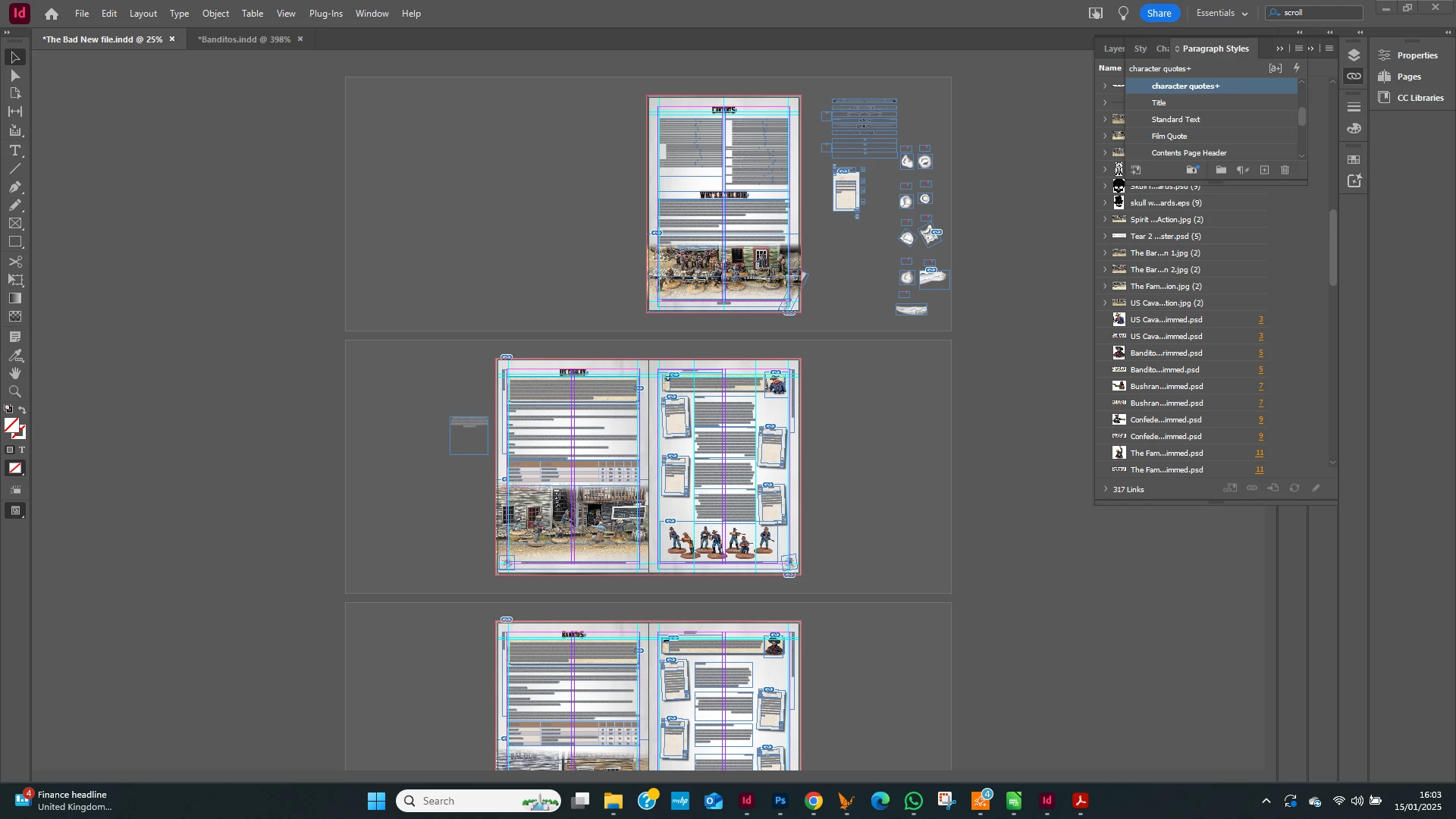Toggle formatting affects text button

click(22, 450)
